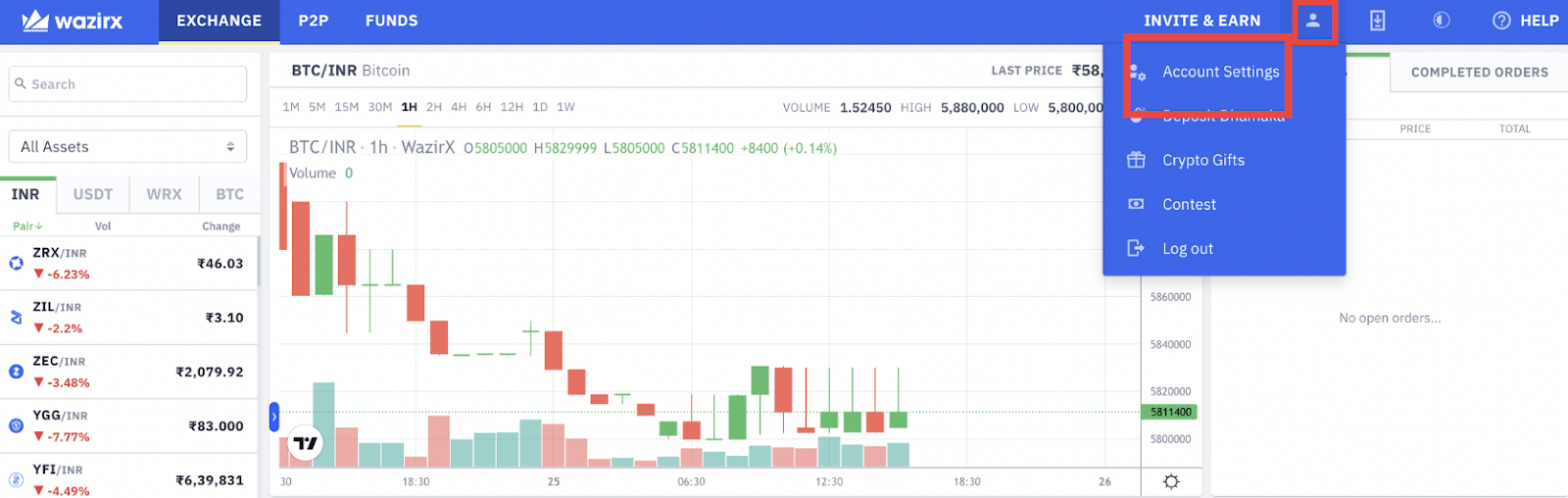1568x498 pixels.
Task: Switch to WRX market tab
Action: [165, 194]
